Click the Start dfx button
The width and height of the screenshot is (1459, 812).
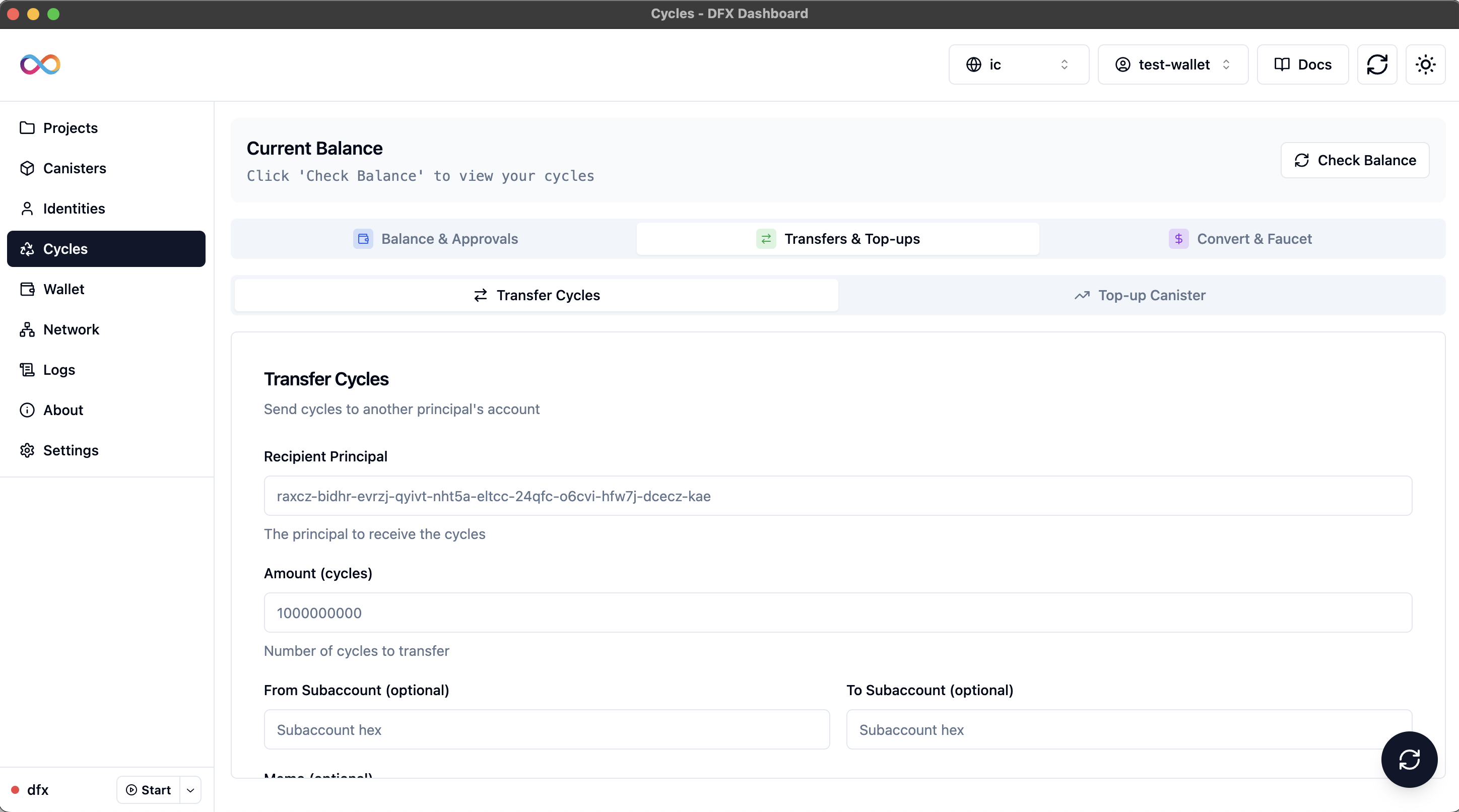149,790
